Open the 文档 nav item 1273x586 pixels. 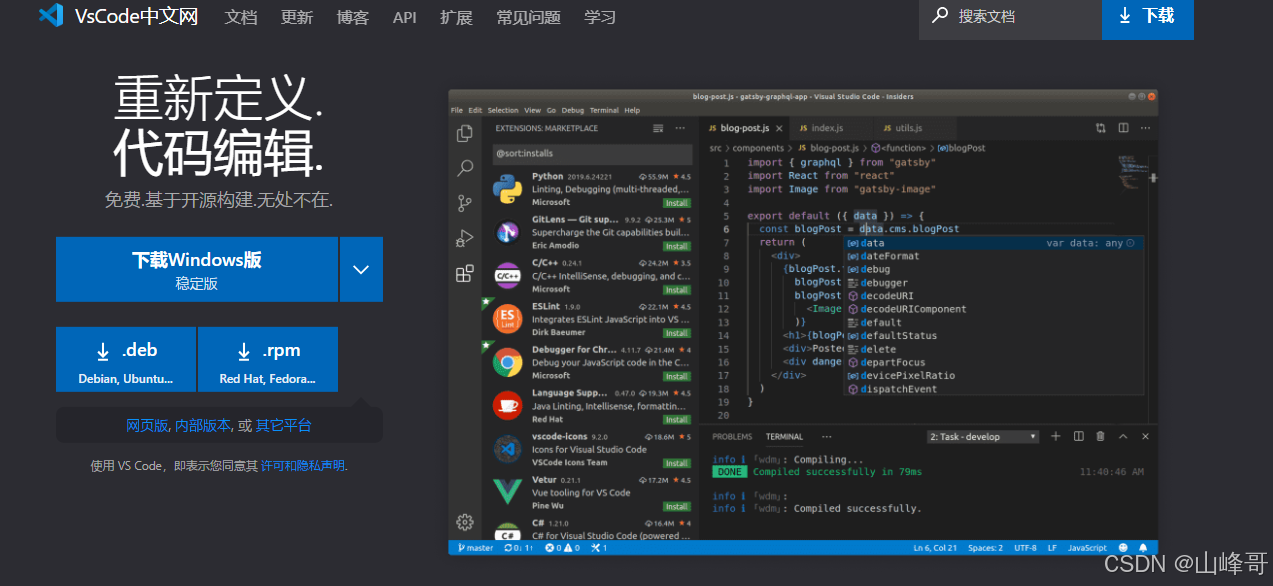(x=241, y=17)
